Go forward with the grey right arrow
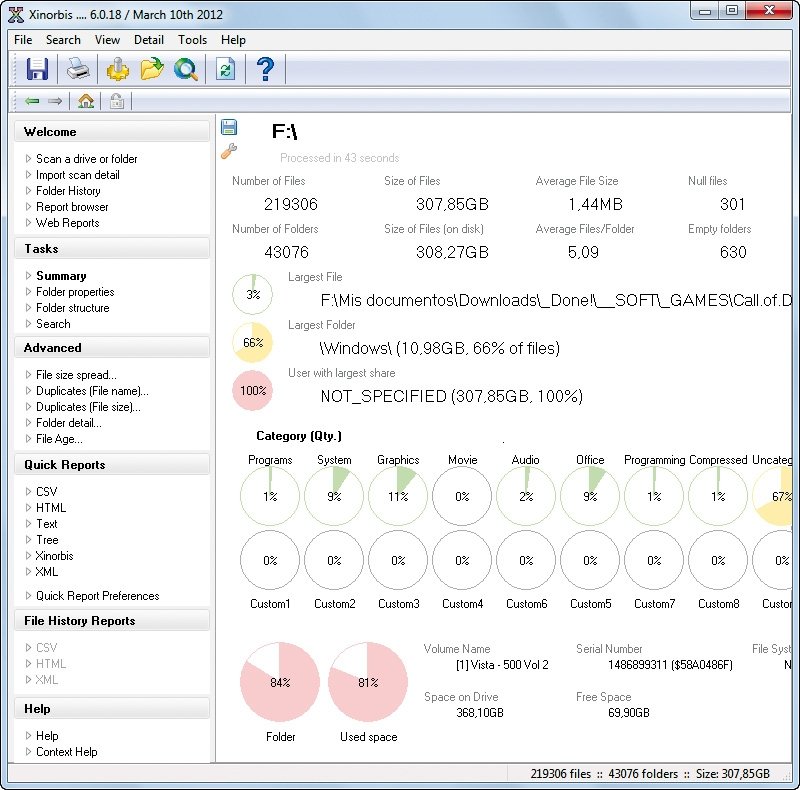 pyautogui.click(x=55, y=101)
